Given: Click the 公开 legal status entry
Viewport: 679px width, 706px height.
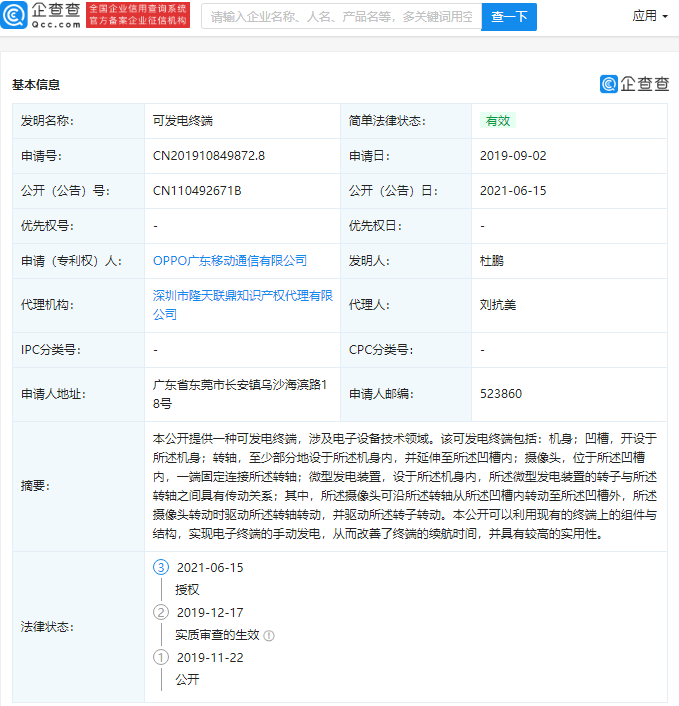Looking at the screenshot, I should [x=187, y=679].
